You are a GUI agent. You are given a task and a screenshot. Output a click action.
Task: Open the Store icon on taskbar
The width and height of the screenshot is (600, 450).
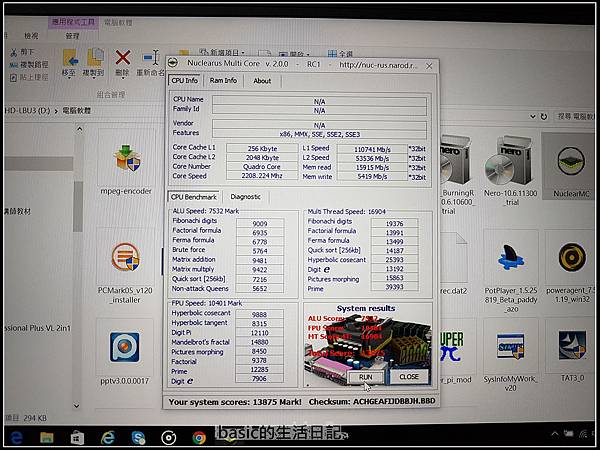tap(77, 437)
